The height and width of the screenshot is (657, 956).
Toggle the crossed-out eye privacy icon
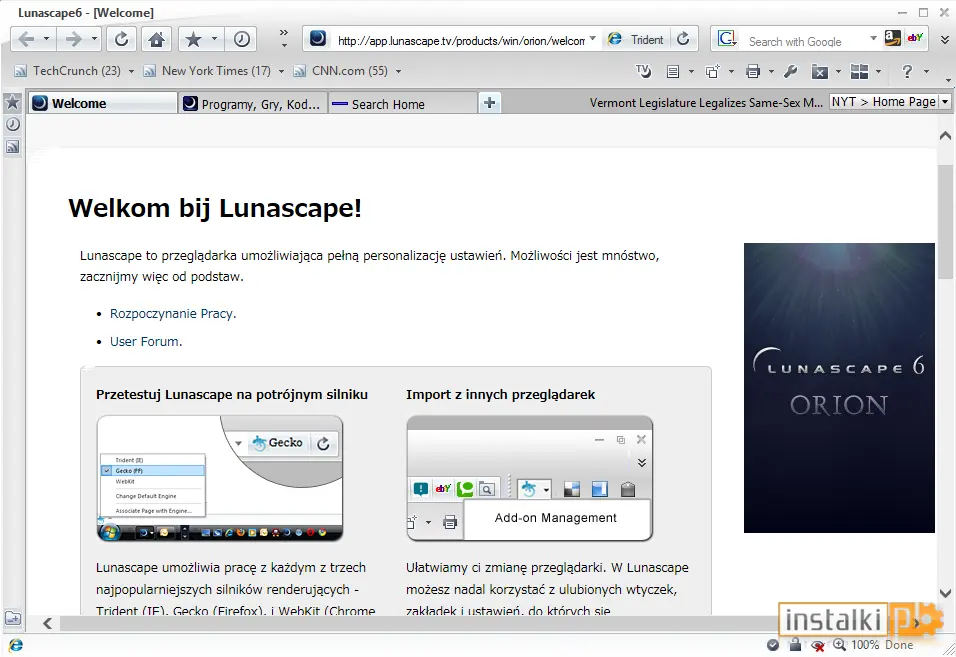[x=818, y=645]
